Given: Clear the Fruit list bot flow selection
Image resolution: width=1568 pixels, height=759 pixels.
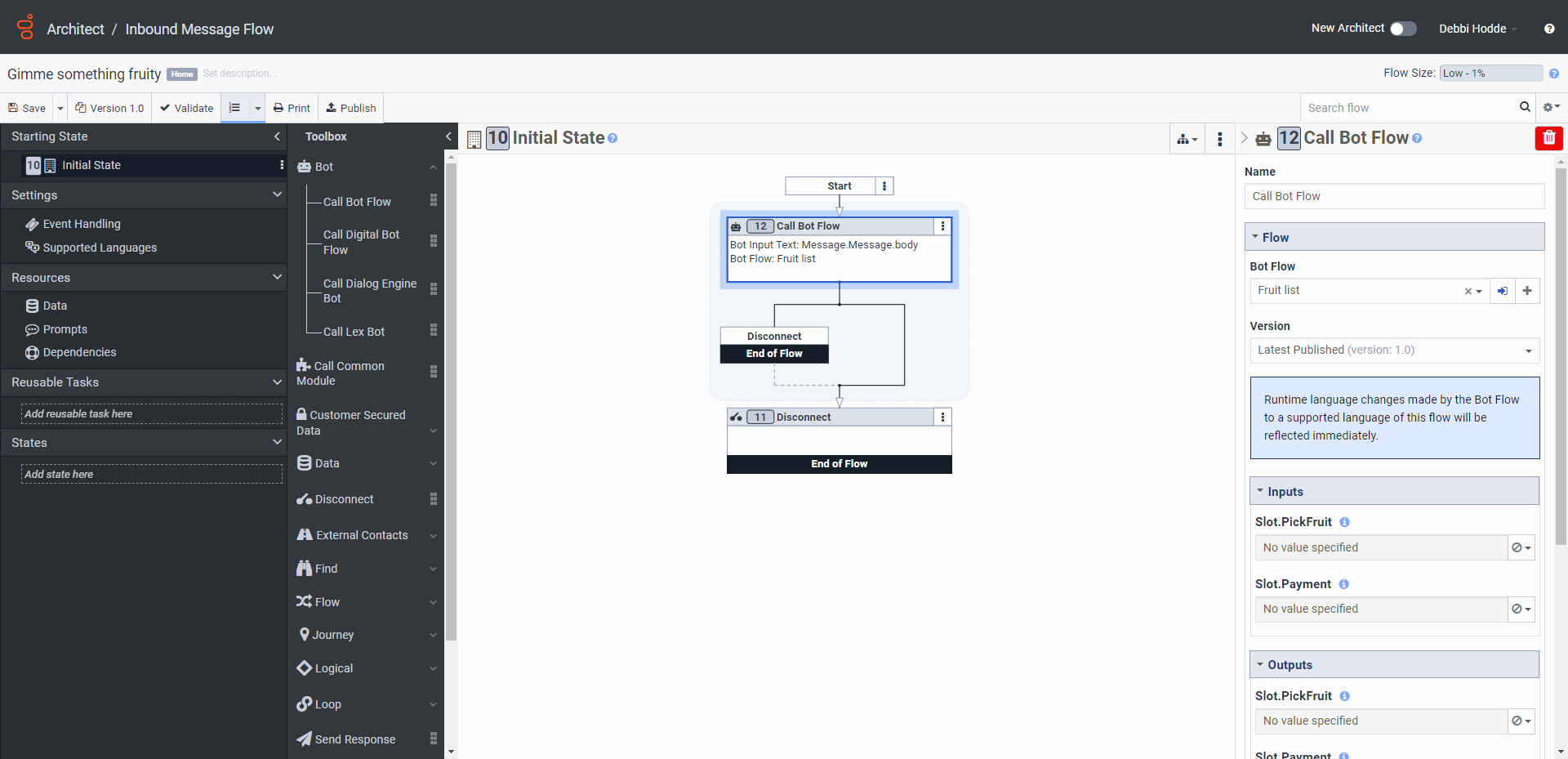Looking at the screenshot, I should [x=1468, y=291].
